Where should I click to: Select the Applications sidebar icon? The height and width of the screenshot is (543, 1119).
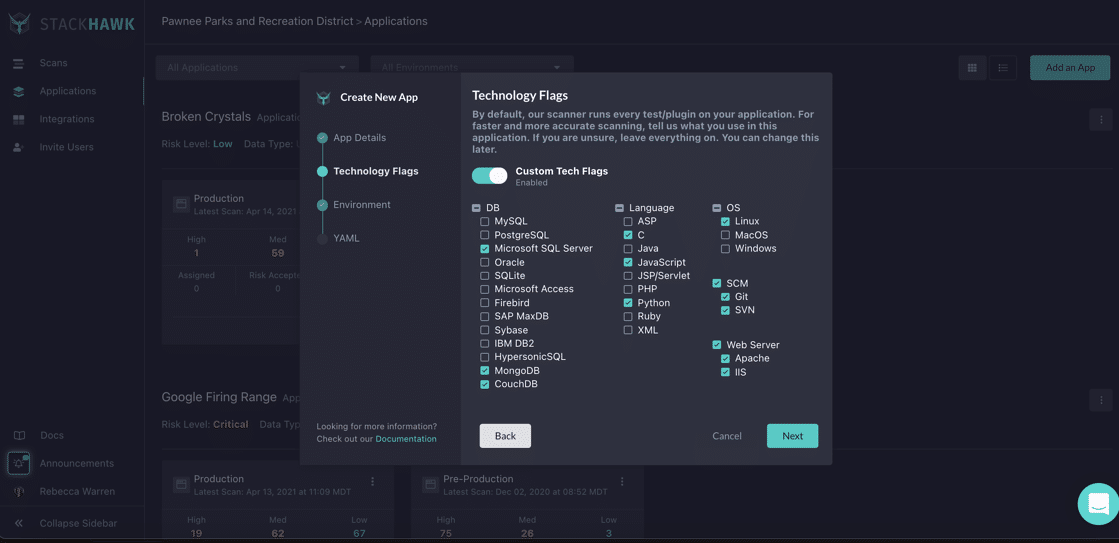pos(19,91)
